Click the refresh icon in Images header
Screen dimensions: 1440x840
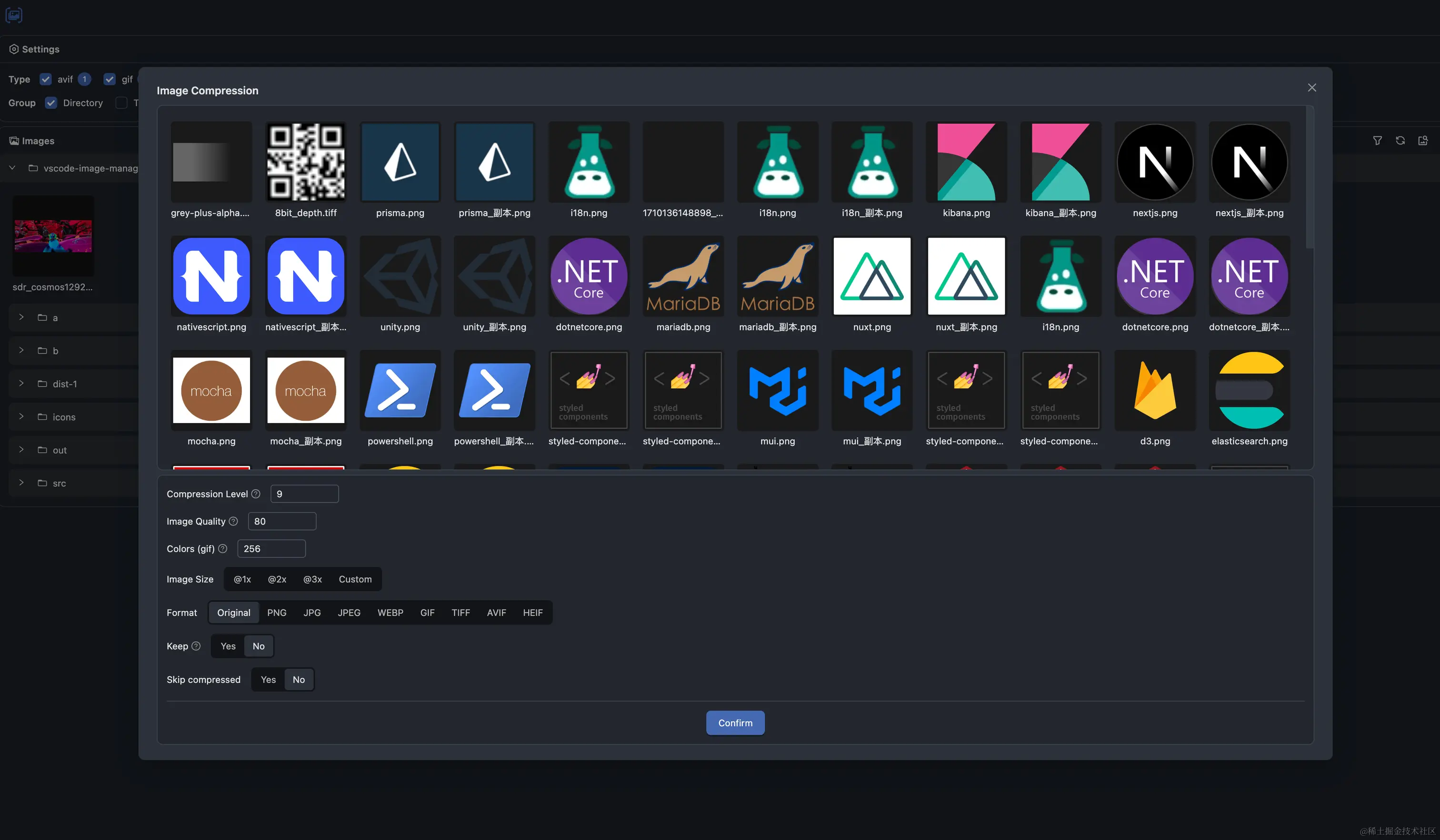pos(1400,140)
